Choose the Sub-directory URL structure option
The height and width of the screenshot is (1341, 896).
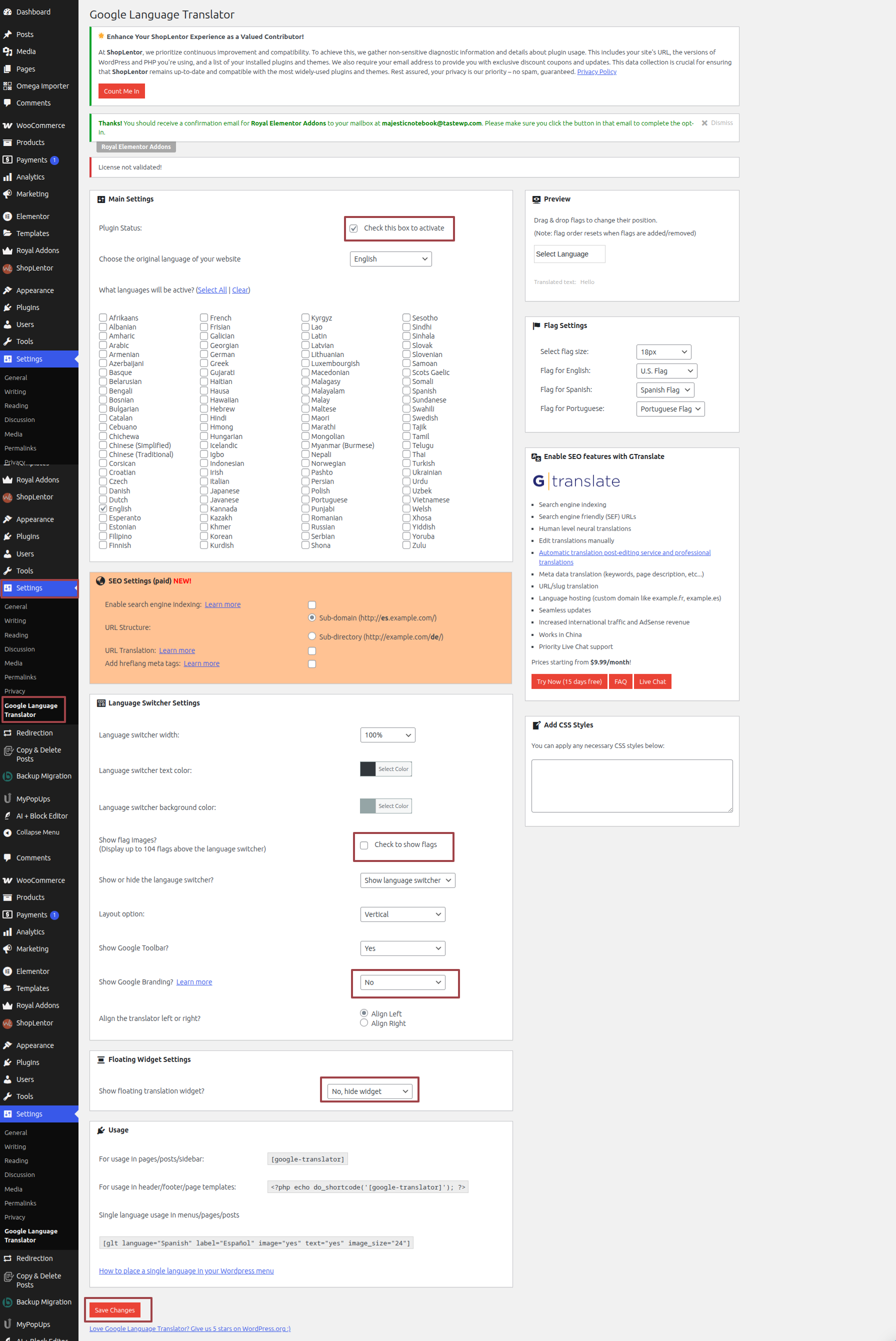coord(312,636)
